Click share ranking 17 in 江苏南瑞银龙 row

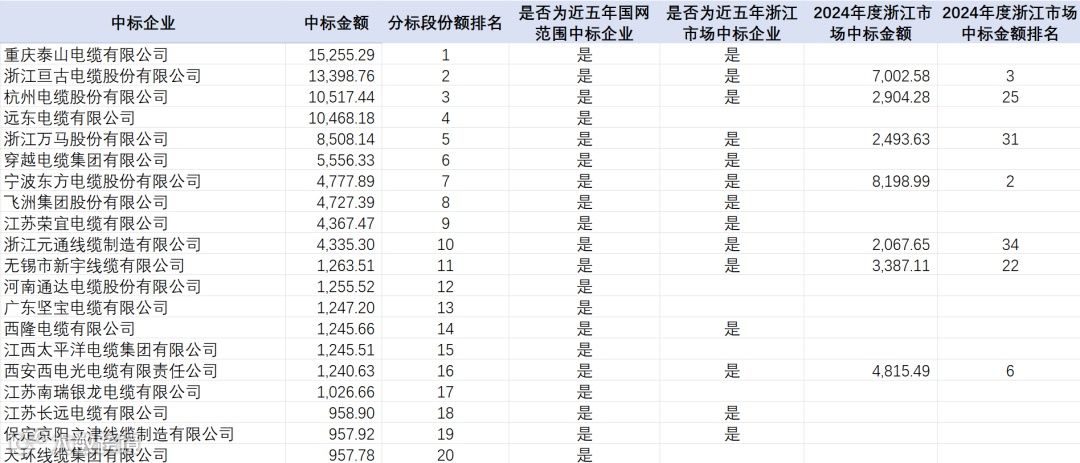(x=446, y=392)
